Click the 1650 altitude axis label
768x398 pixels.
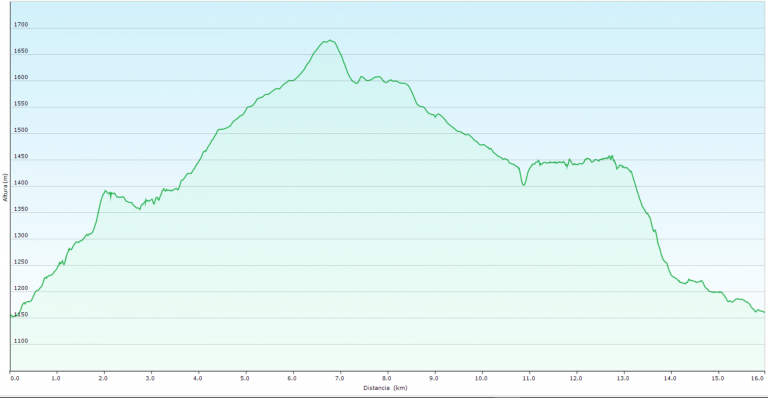(21, 51)
